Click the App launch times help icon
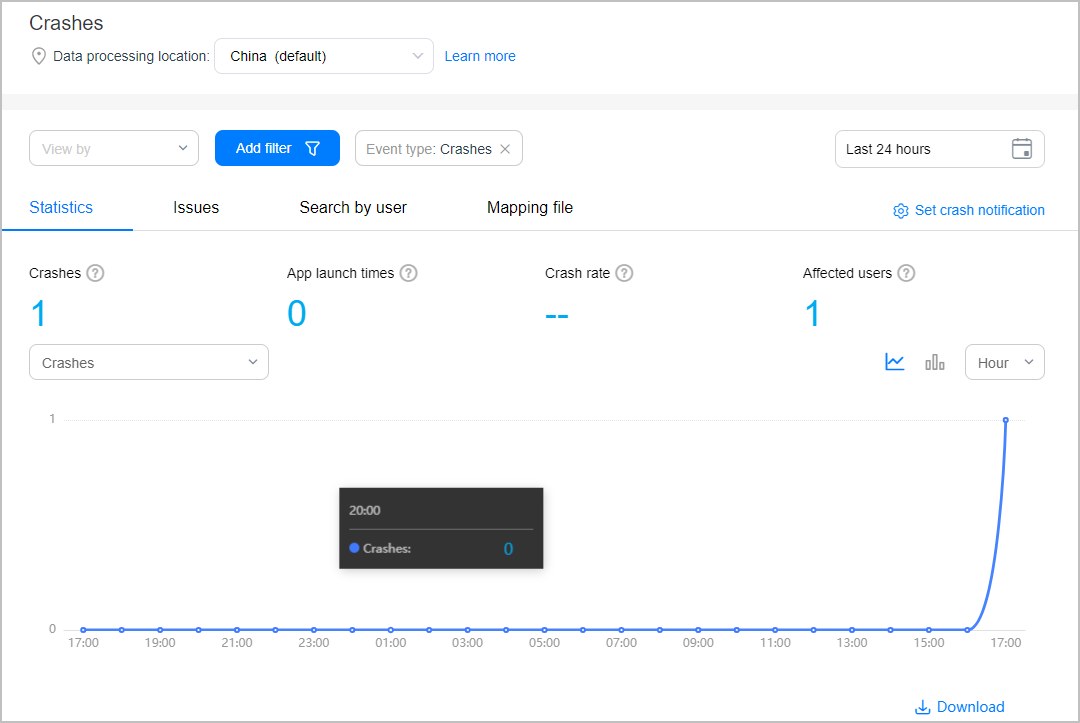The width and height of the screenshot is (1080, 723). [x=408, y=273]
